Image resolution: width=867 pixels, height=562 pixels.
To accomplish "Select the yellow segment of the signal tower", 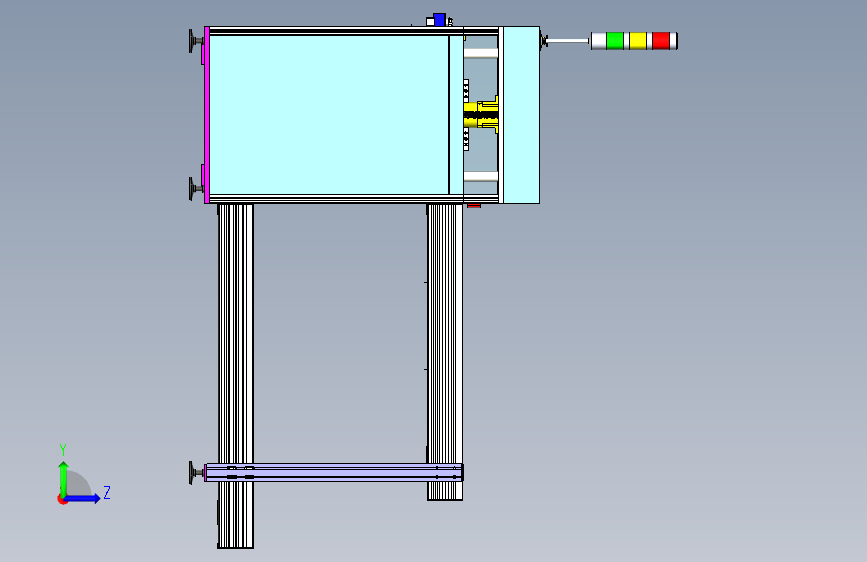I will (638, 41).
